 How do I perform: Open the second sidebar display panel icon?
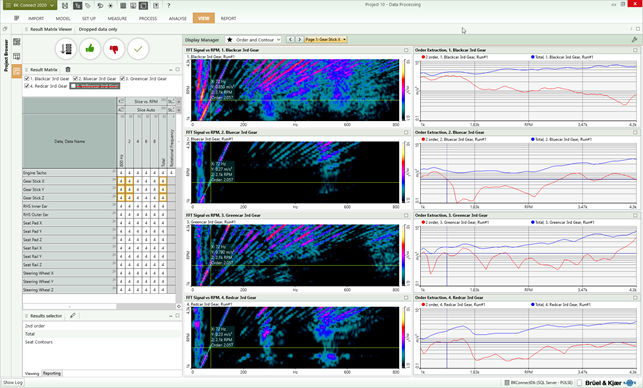[17, 56]
